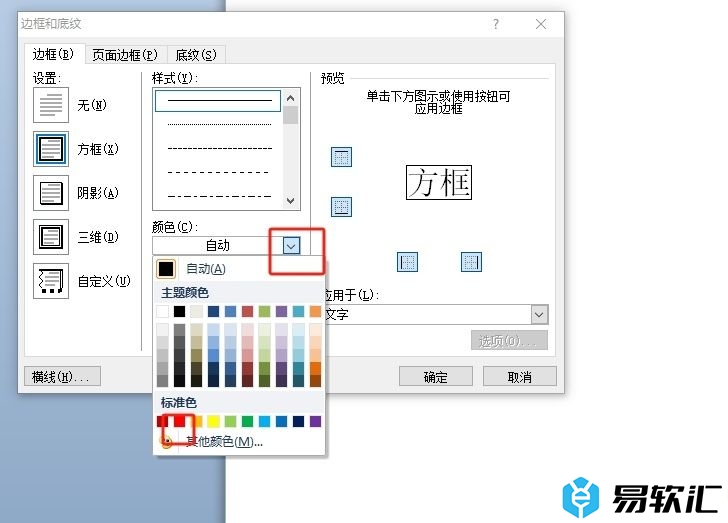Pick the green standard color swatch
This screenshot has width=728, height=523.
point(247,421)
